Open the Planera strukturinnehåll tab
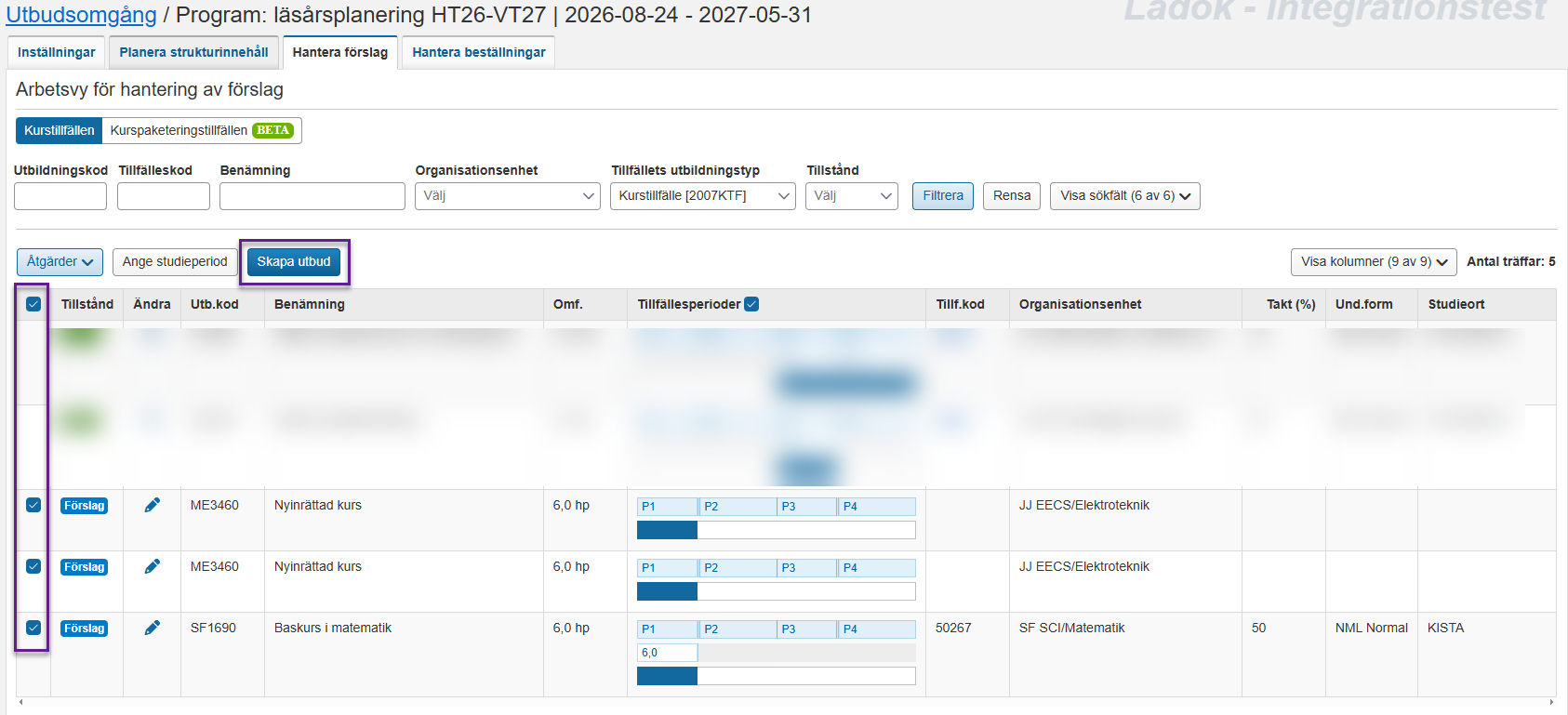 193,52
